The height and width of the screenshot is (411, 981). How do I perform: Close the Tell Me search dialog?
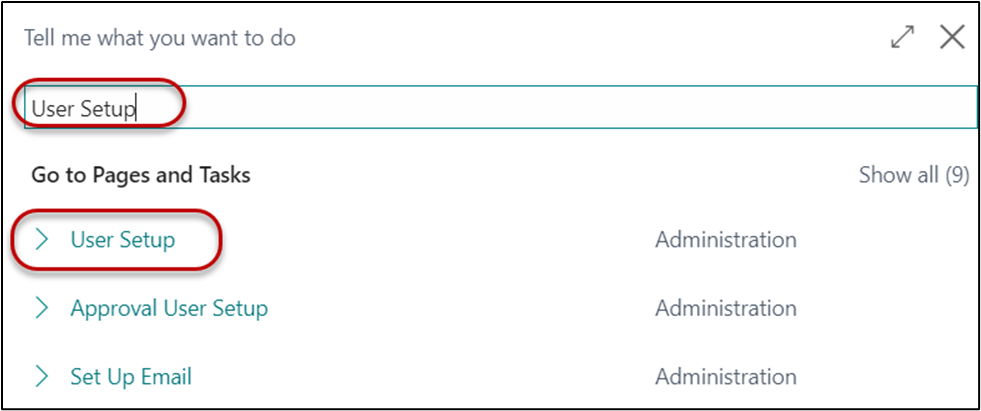click(x=952, y=38)
